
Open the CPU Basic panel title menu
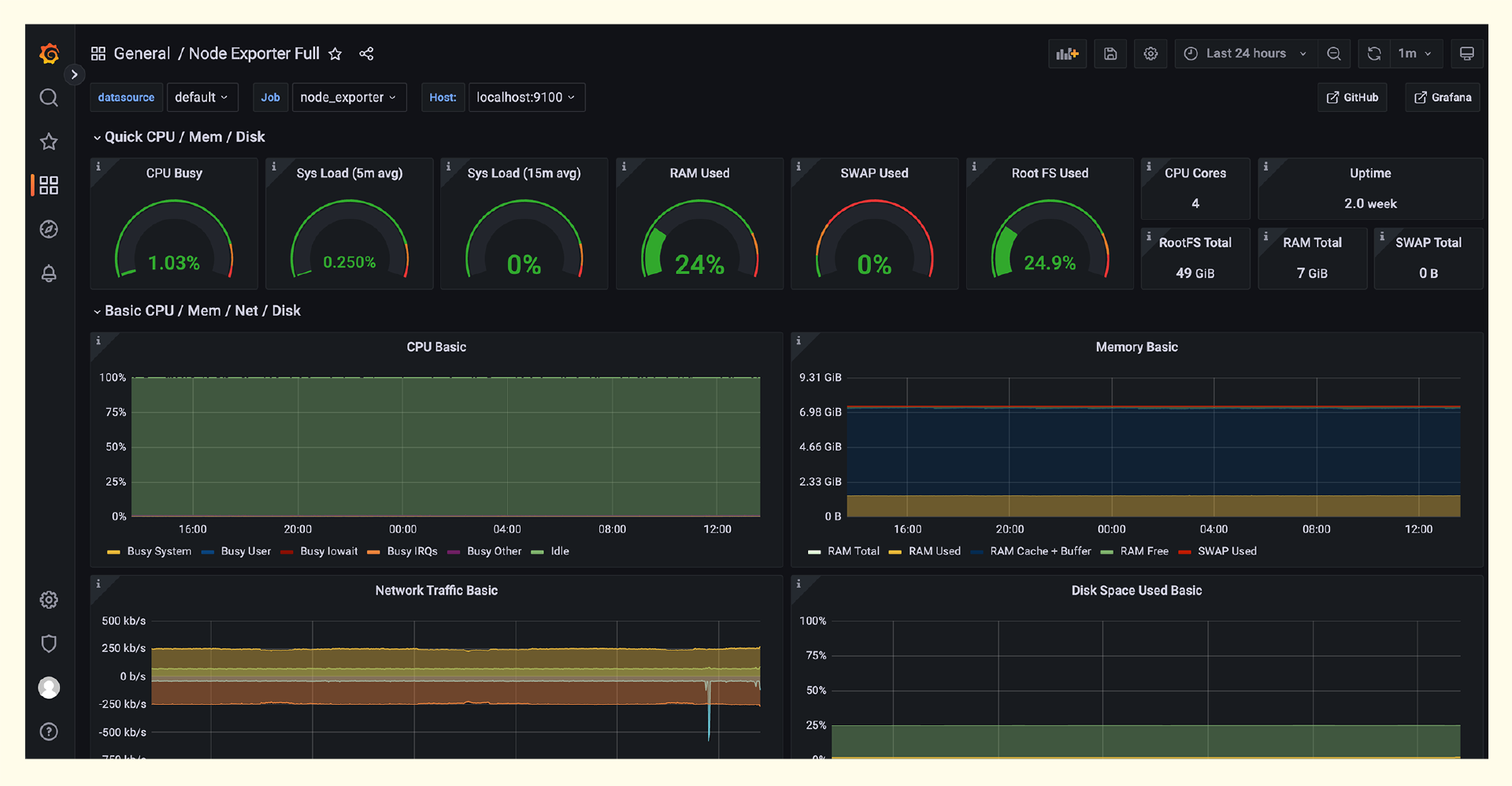[x=436, y=347]
